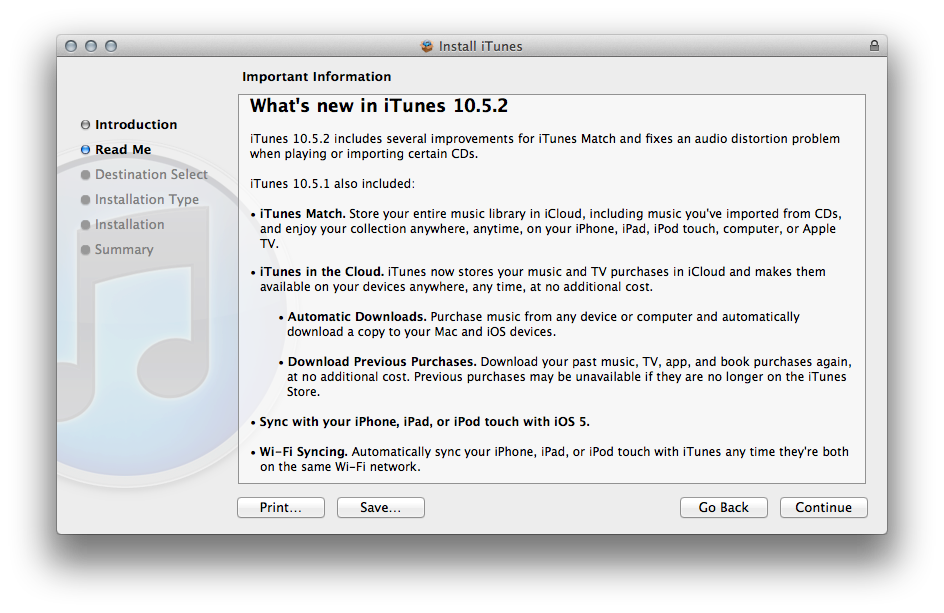This screenshot has height=613, width=944.
Task: Click the Summary step
Action: (124, 249)
